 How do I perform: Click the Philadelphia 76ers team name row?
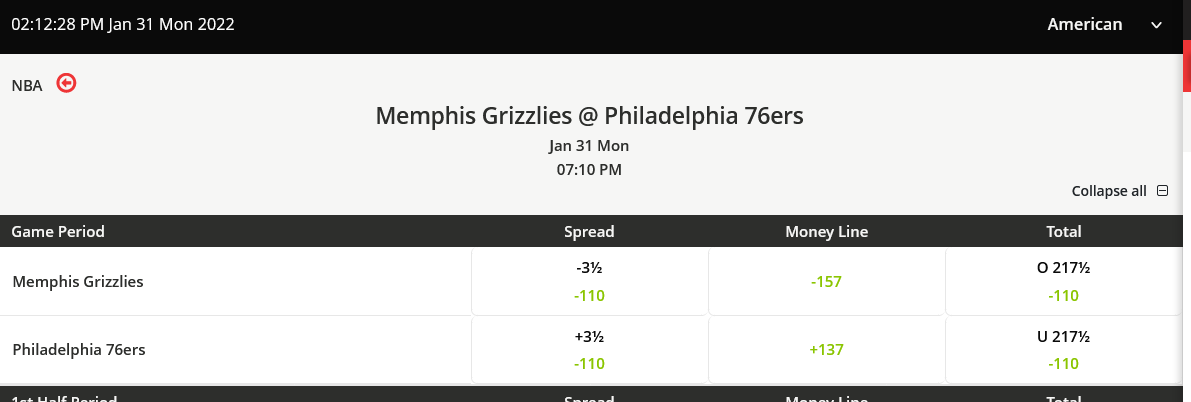tap(78, 350)
